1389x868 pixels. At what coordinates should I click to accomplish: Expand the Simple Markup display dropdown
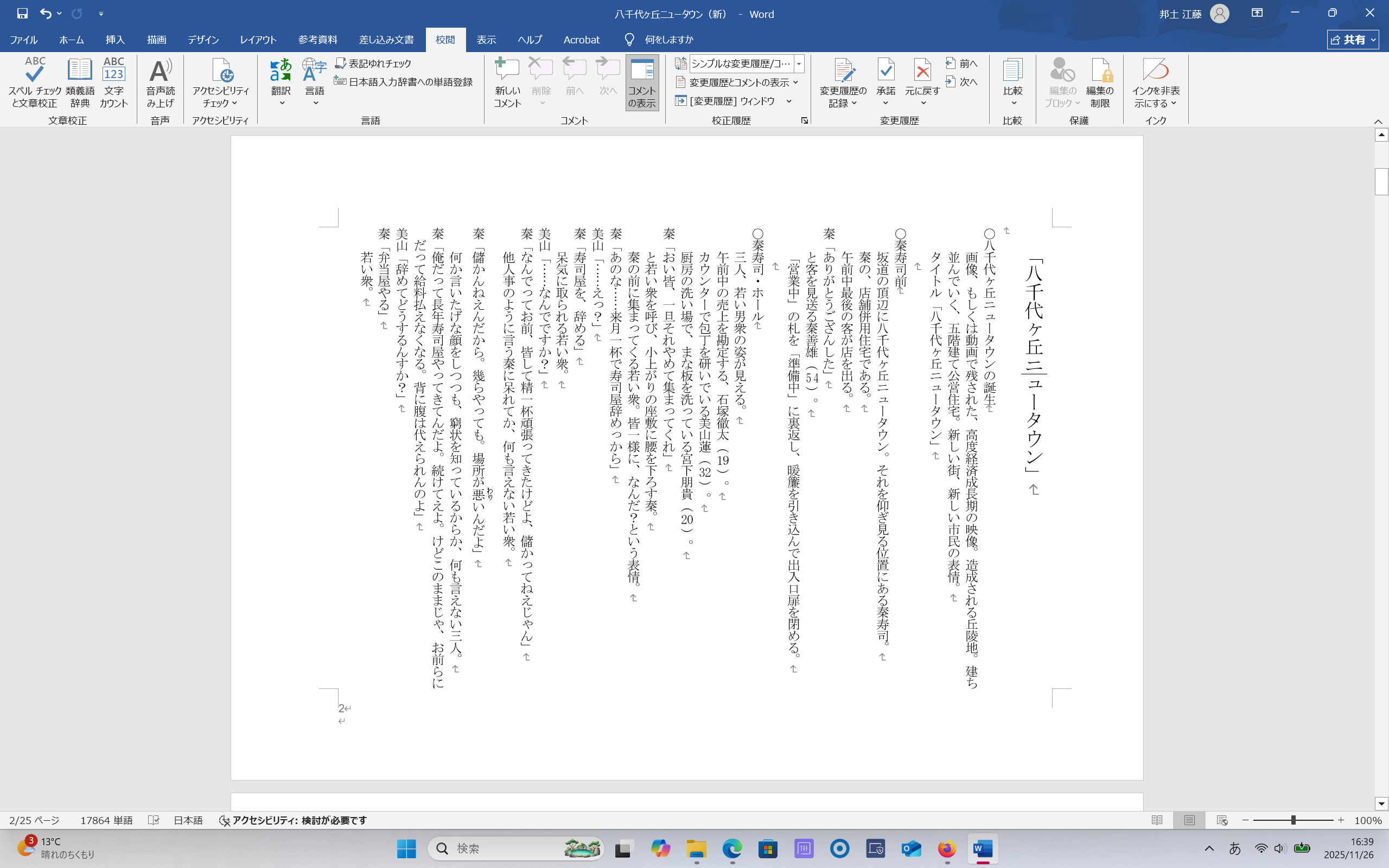click(799, 63)
